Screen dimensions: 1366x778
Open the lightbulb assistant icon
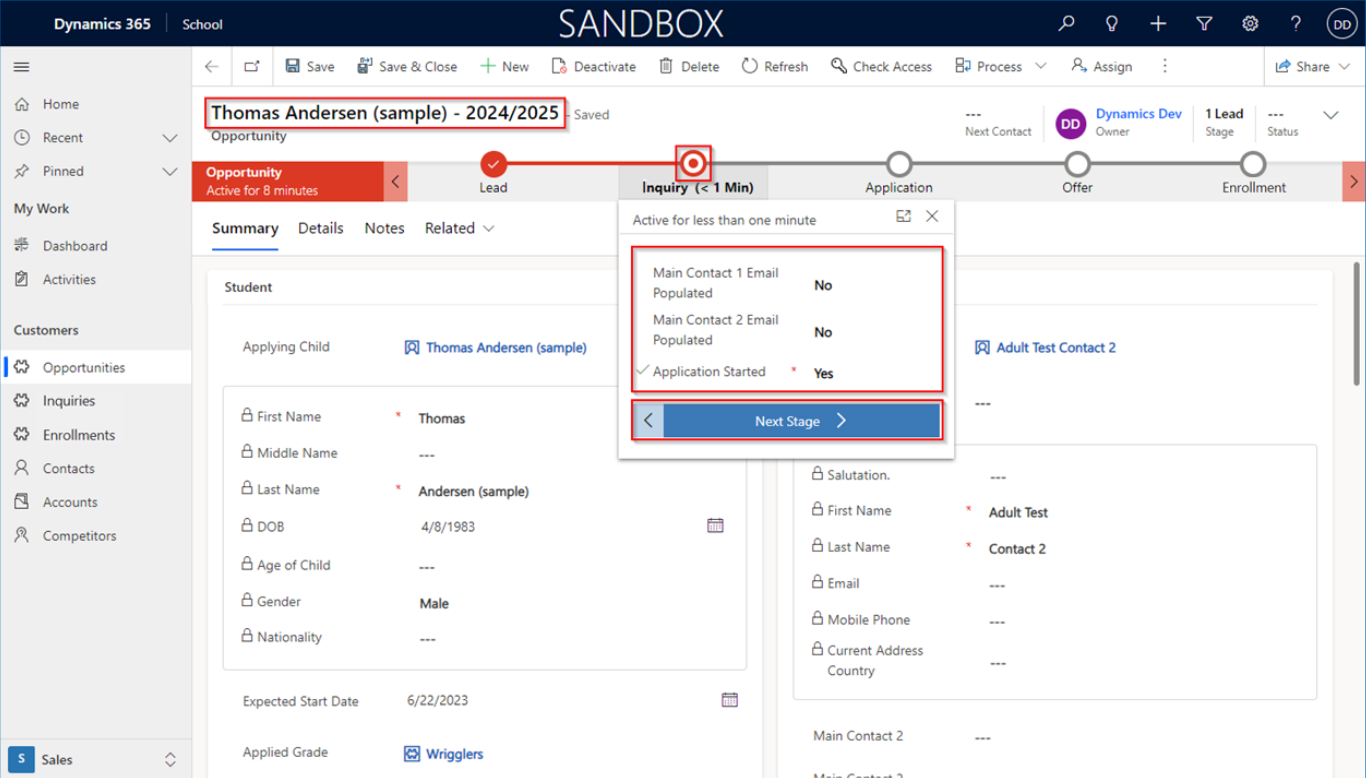point(1112,24)
